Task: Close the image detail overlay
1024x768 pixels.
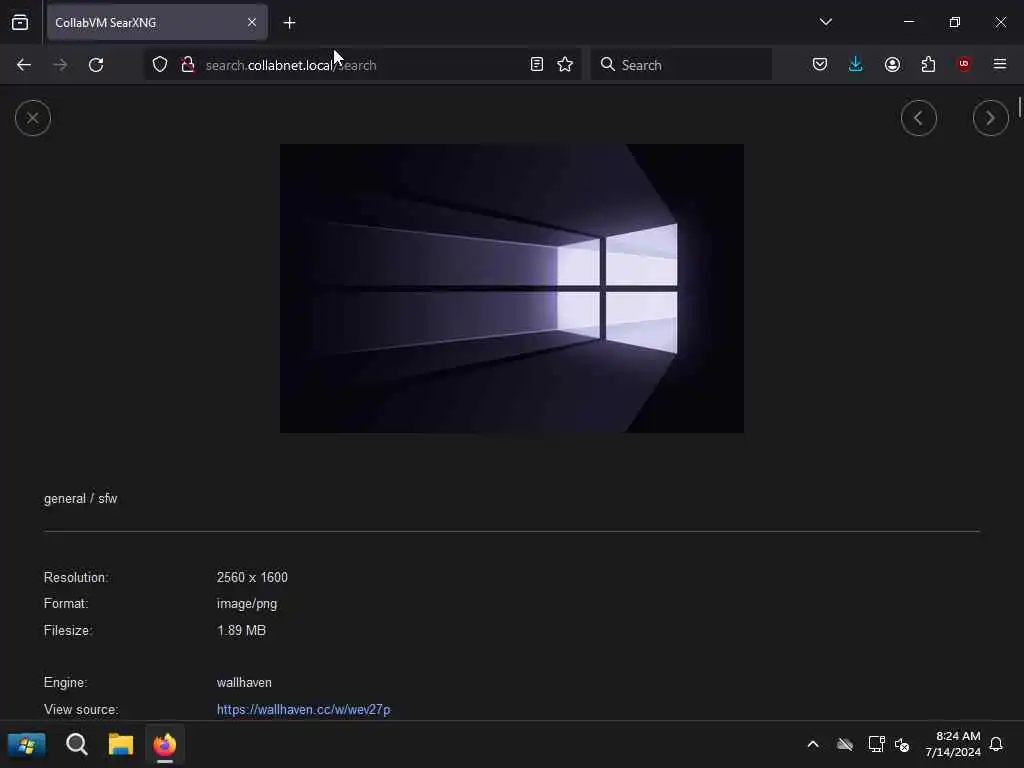Action: (33, 118)
